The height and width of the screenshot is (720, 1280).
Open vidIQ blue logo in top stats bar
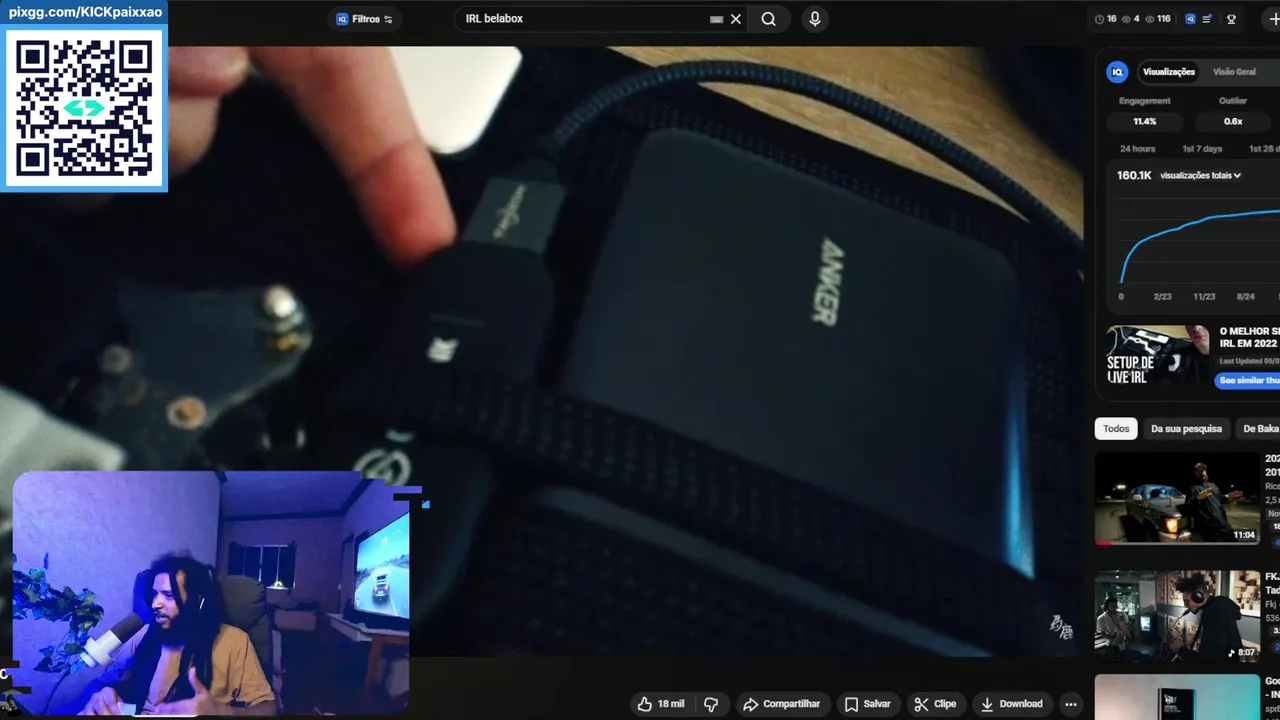coord(1190,19)
